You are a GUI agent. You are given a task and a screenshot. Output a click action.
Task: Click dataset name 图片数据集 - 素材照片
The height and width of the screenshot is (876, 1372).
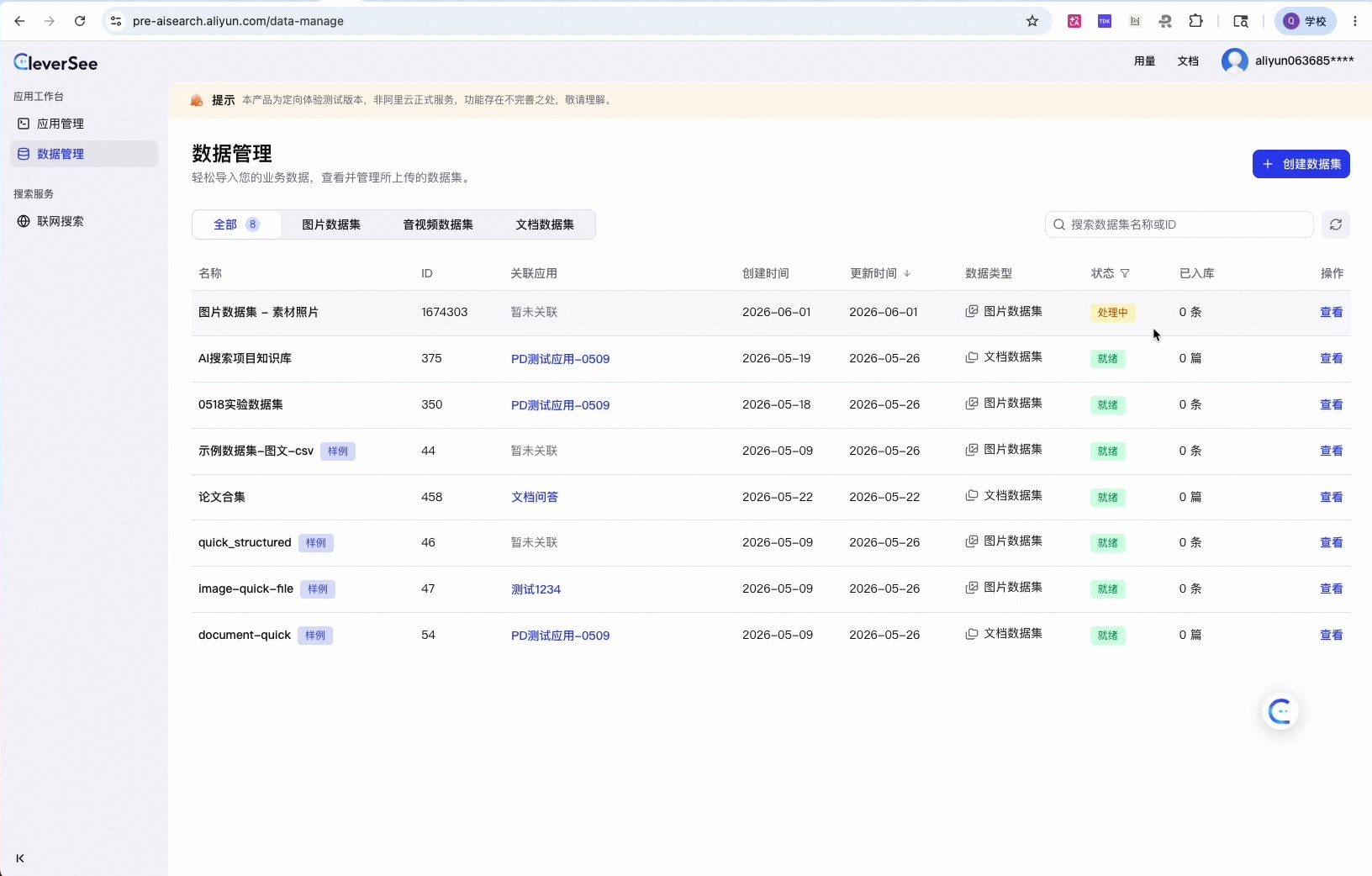point(258,312)
